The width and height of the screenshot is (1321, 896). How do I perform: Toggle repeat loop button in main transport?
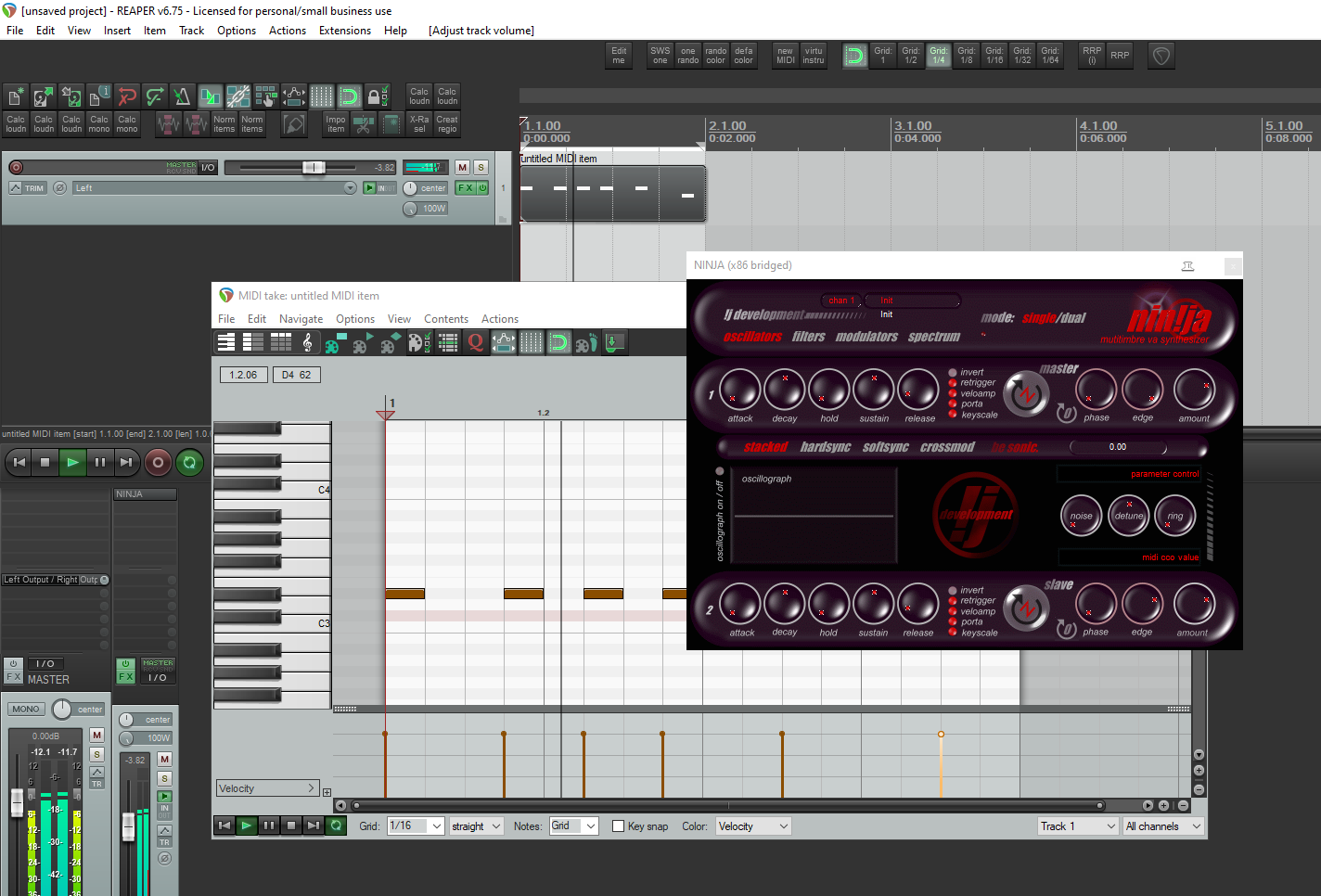tap(190, 462)
